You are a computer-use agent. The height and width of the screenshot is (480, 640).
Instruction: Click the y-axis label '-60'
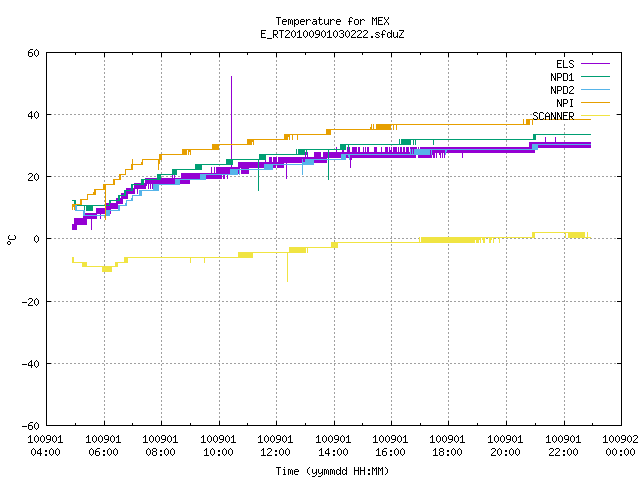pos(31,426)
